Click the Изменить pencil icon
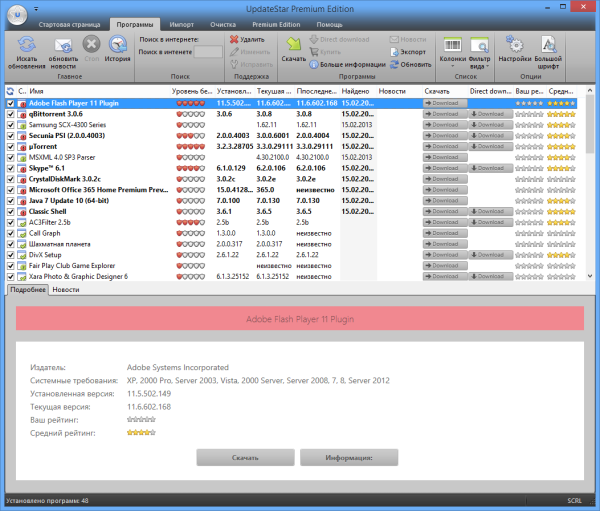The image size is (600, 511). [x=234, y=52]
